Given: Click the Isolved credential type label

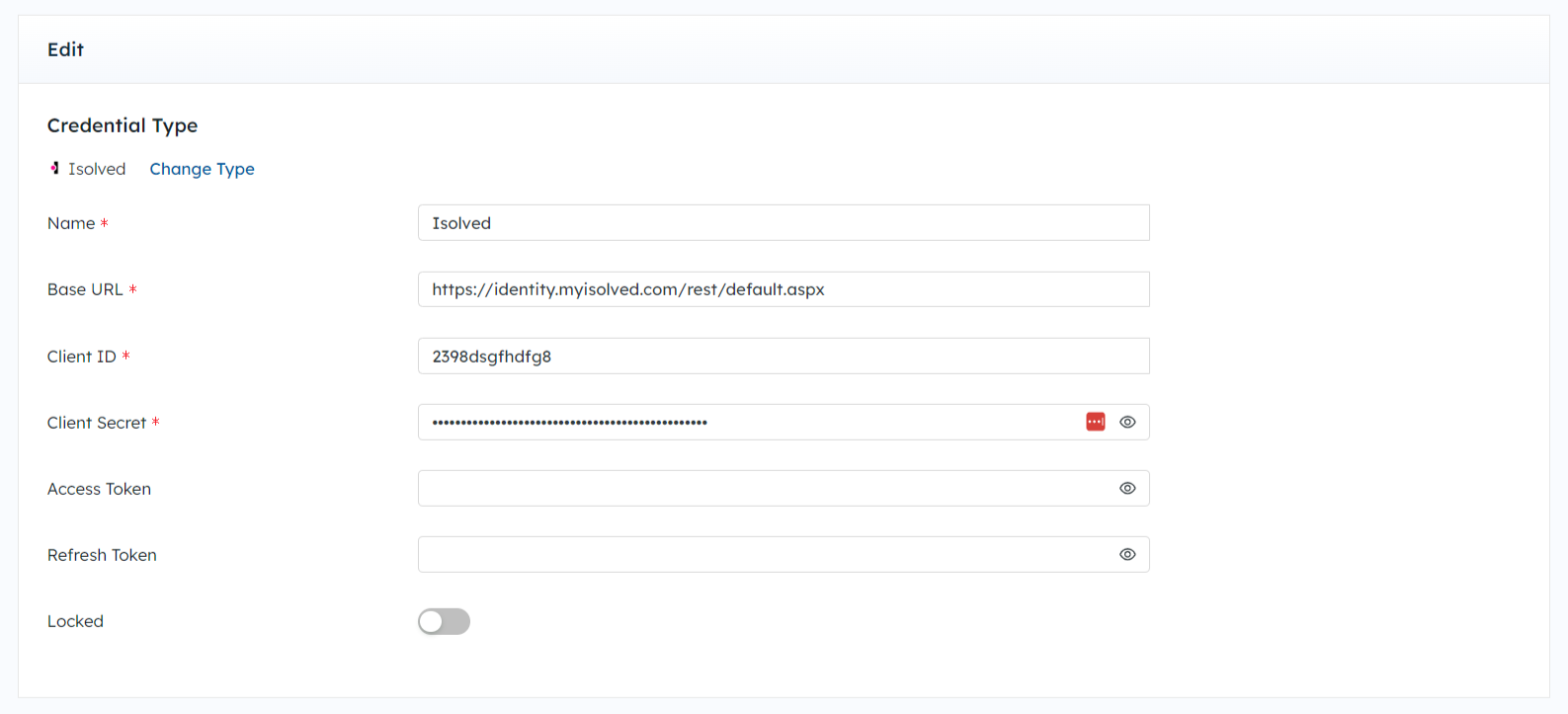Looking at the screenshot, I should [x=97, y=169].
